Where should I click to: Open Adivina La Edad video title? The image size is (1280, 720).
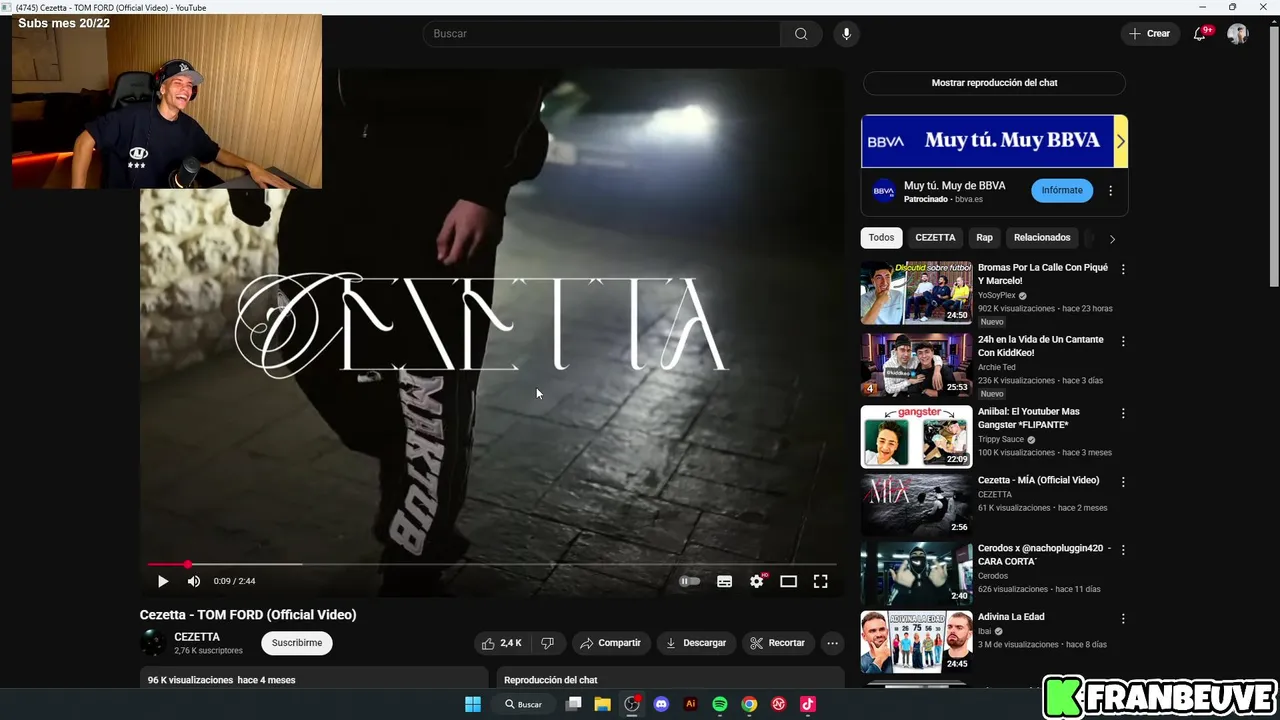pos(1011,617)
